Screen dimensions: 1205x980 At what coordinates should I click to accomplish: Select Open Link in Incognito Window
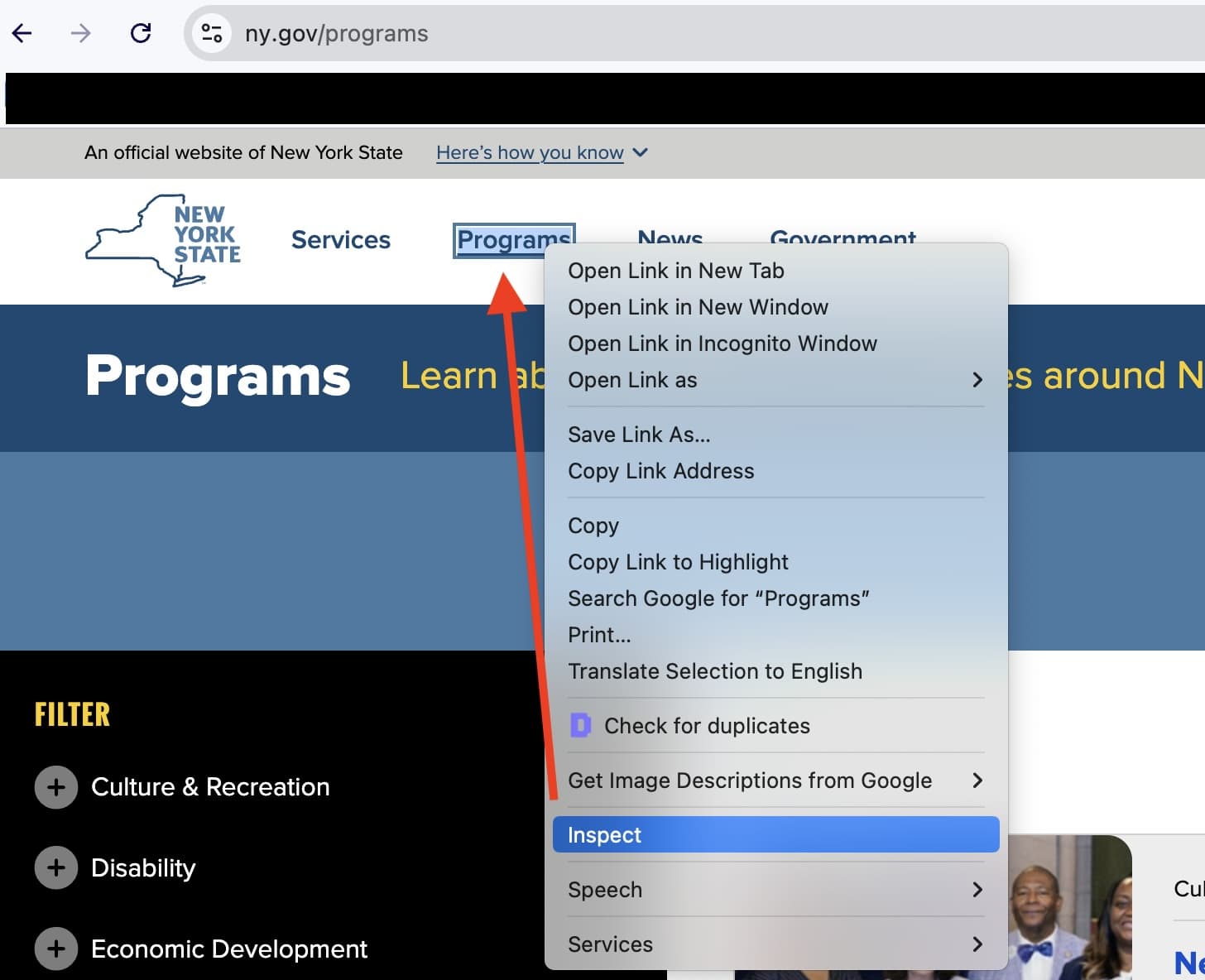tap(775, 343)
